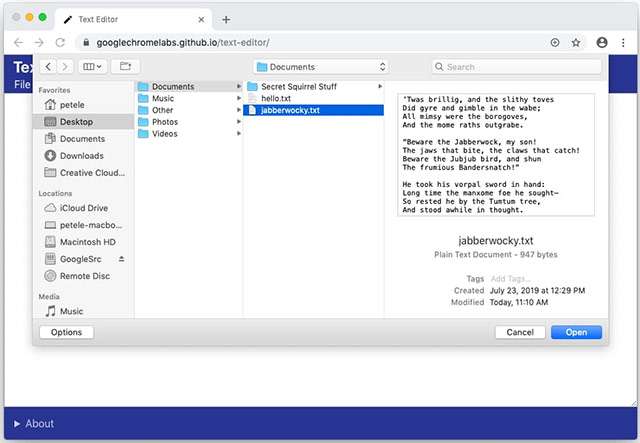Image resolution: width=640 pixels, height=443 pixels.
Task: Cancel the file dialog
Action: [x=520, y=332]
